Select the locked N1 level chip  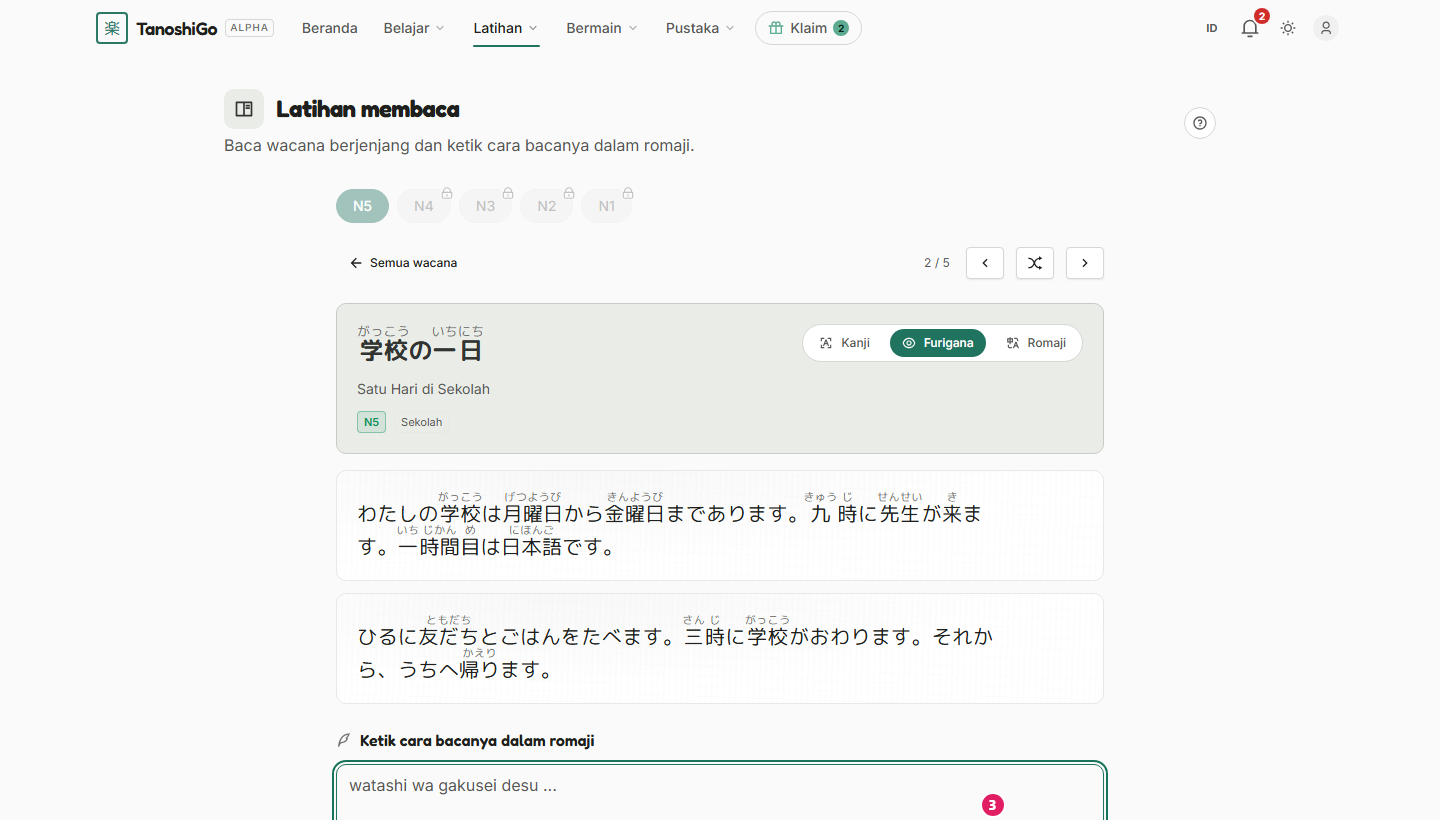pos(607,206)
